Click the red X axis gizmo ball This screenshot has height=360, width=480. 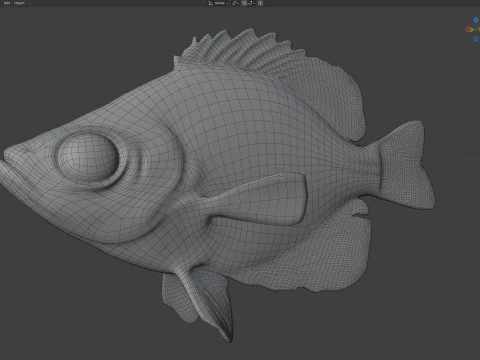pyautogui.click(x=468, y=29)
